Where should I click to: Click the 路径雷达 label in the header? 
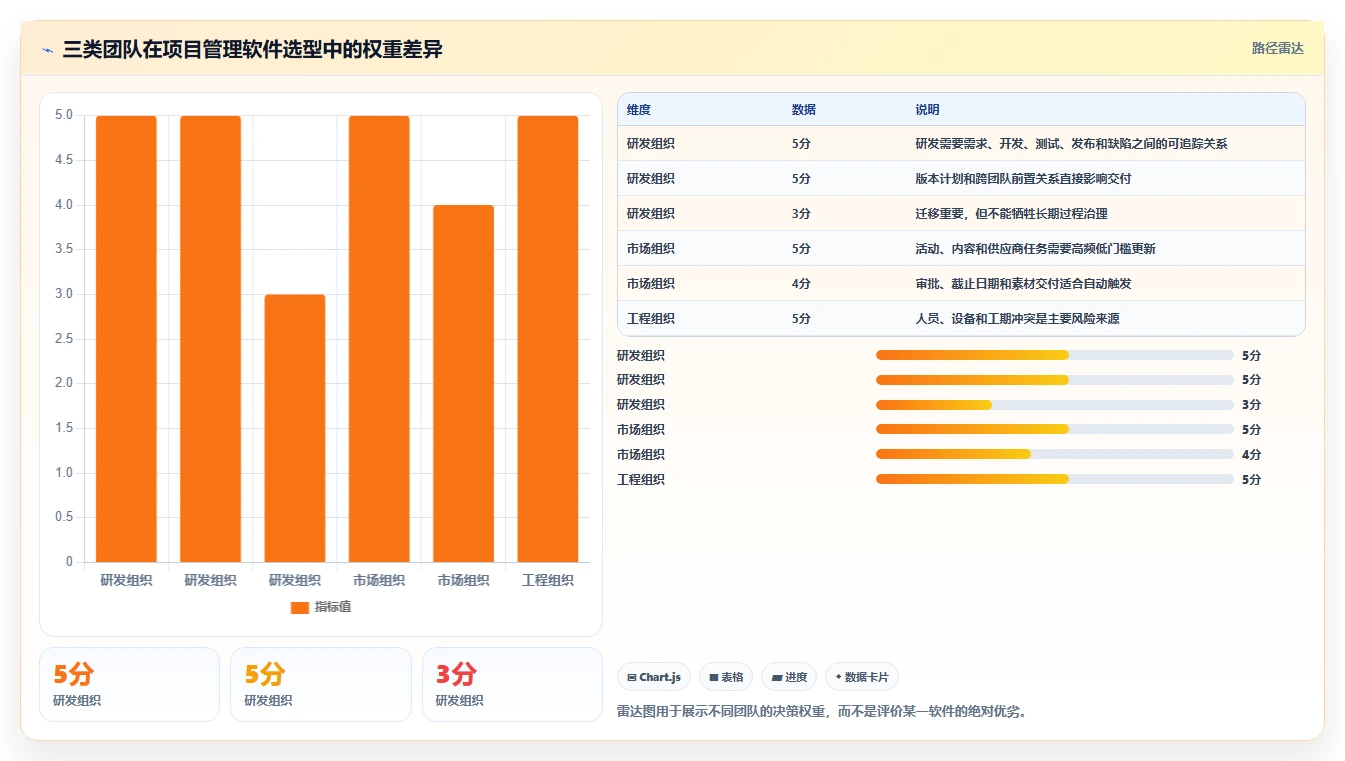(x=1278, y=48)
